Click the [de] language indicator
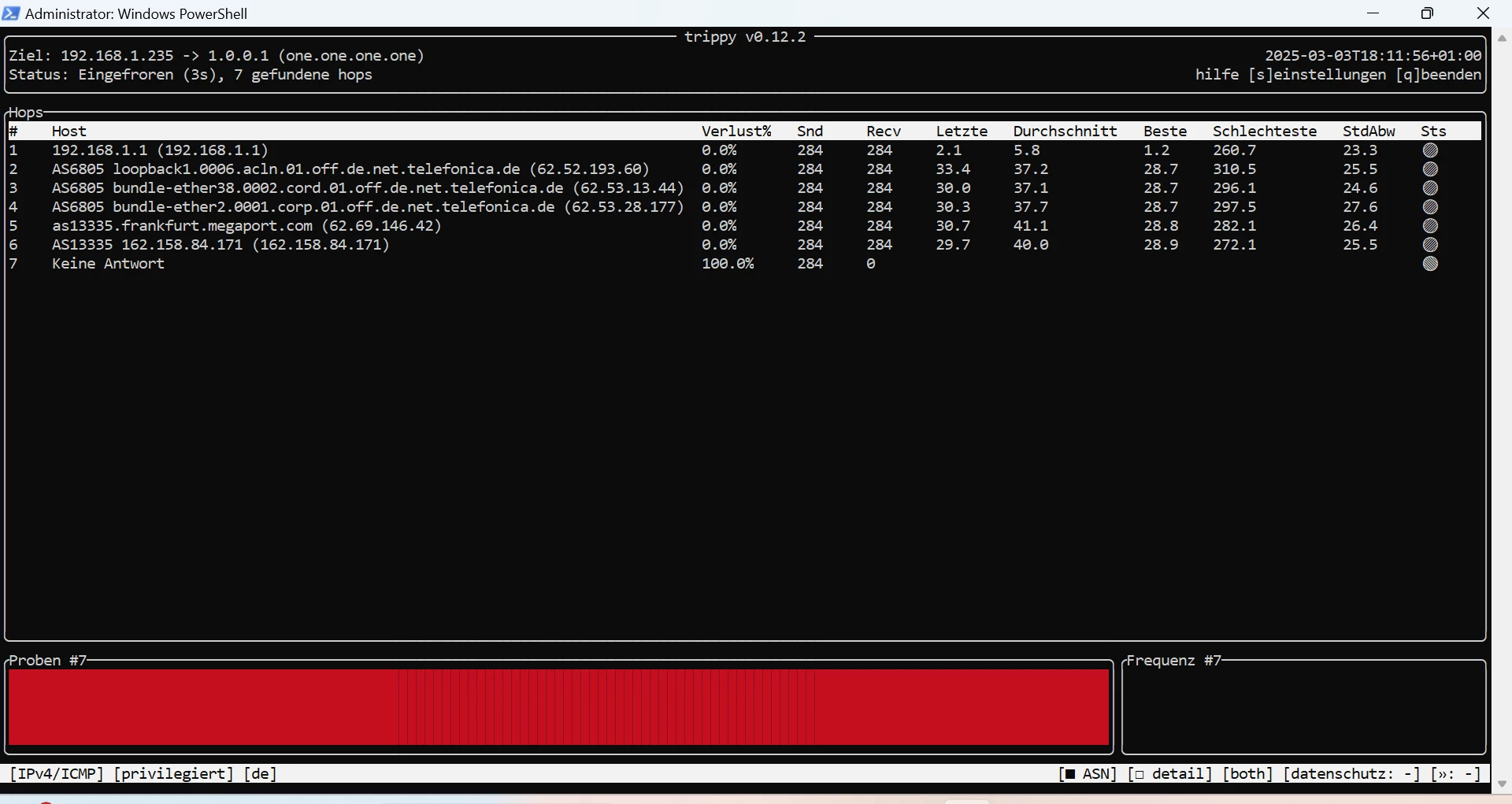Image resolution: width=1512 pixels, height=804 pixels. pos(261,774)
